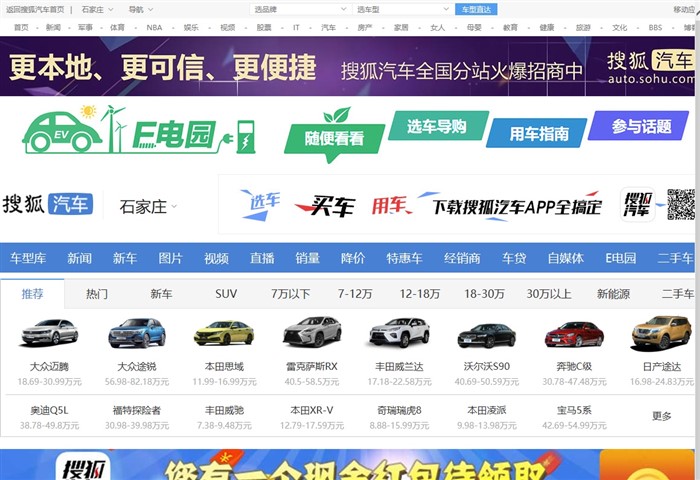The image size is (700, 480).
Task: Open 新车 in the blue navigation bar
Action: click(125, 258)
